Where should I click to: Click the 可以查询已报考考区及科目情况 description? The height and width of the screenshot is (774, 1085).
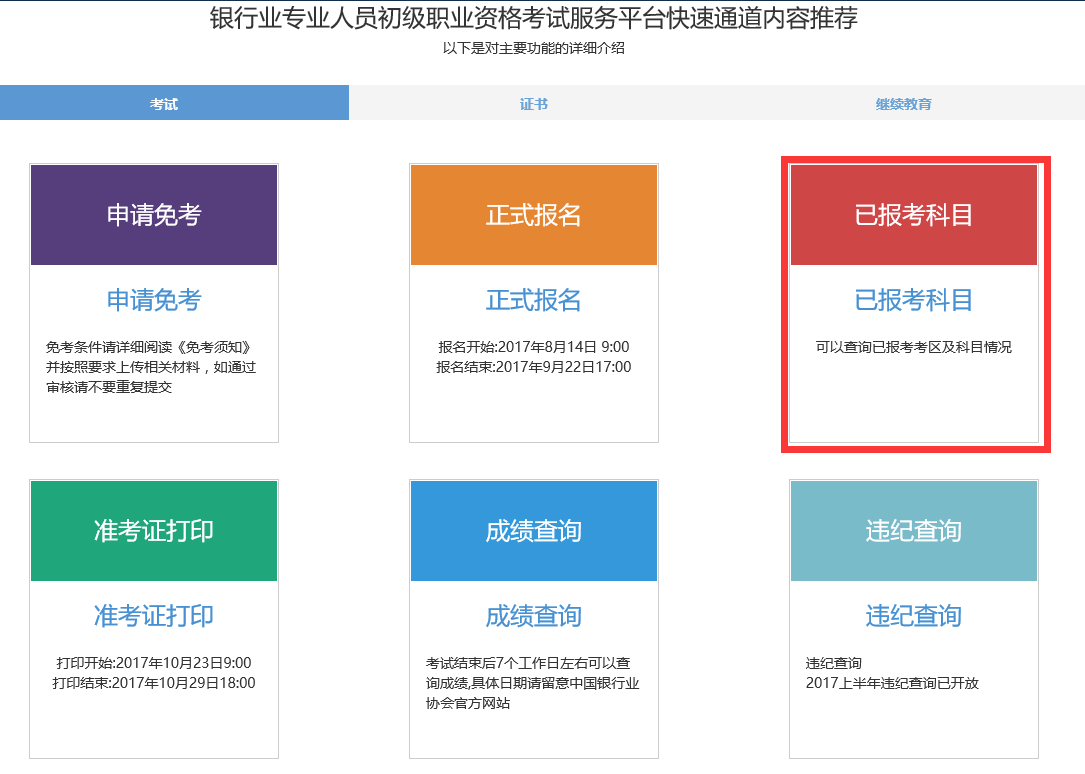[913, 347]
